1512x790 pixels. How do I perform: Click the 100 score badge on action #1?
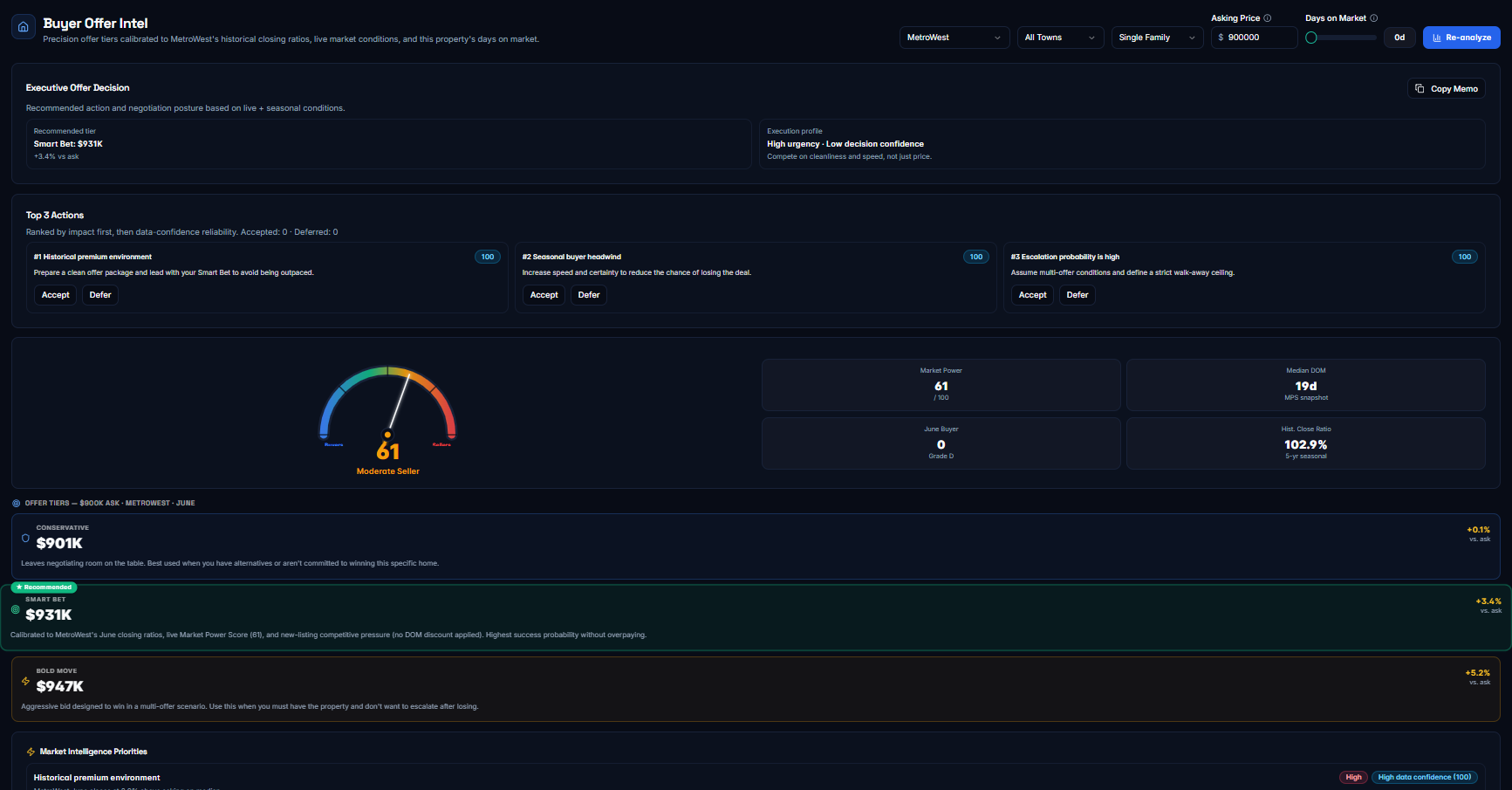click(x=488, y=257)
